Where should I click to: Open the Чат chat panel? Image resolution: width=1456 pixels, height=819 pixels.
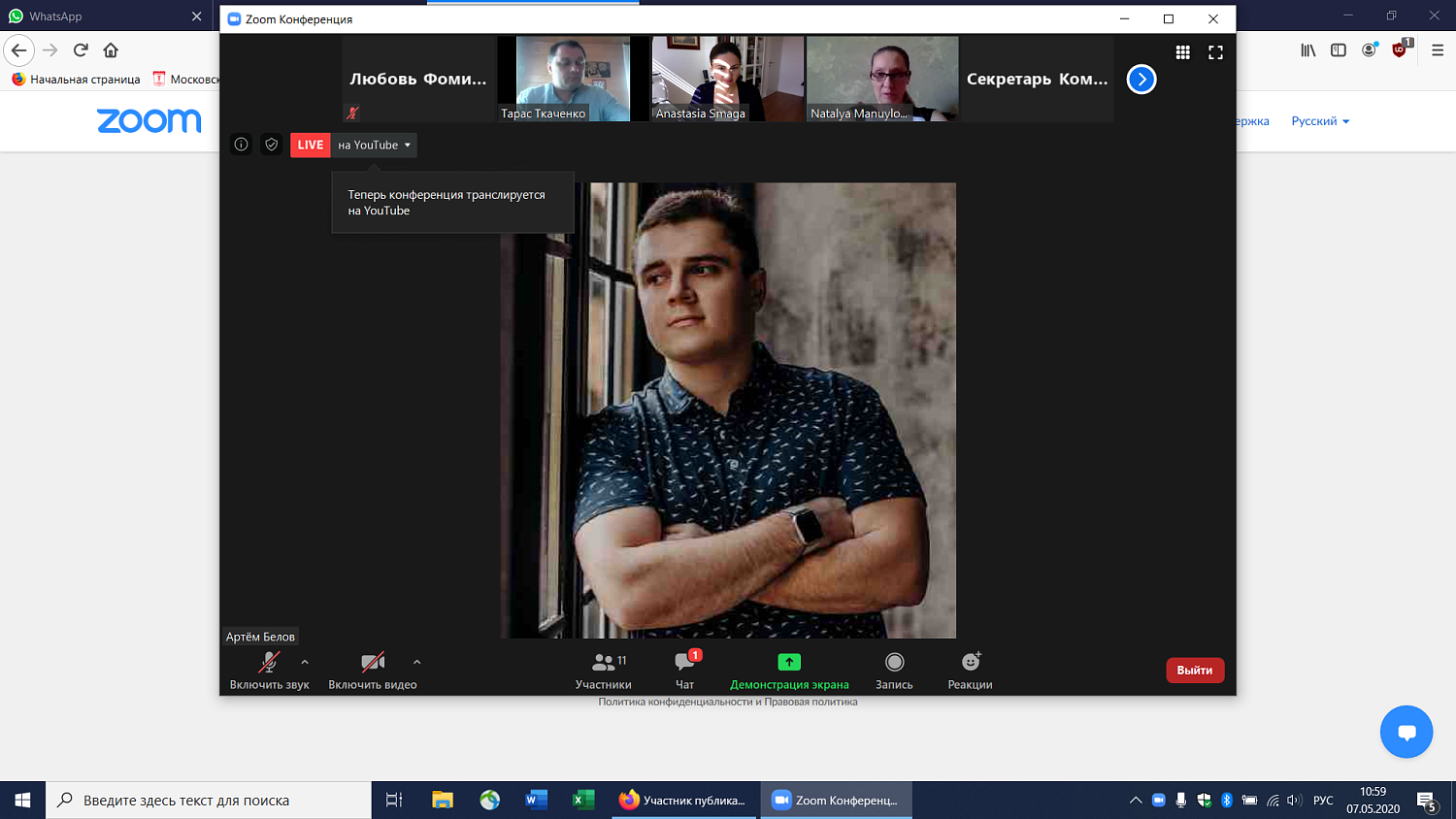pyautogui.click(x=685, y=671)
